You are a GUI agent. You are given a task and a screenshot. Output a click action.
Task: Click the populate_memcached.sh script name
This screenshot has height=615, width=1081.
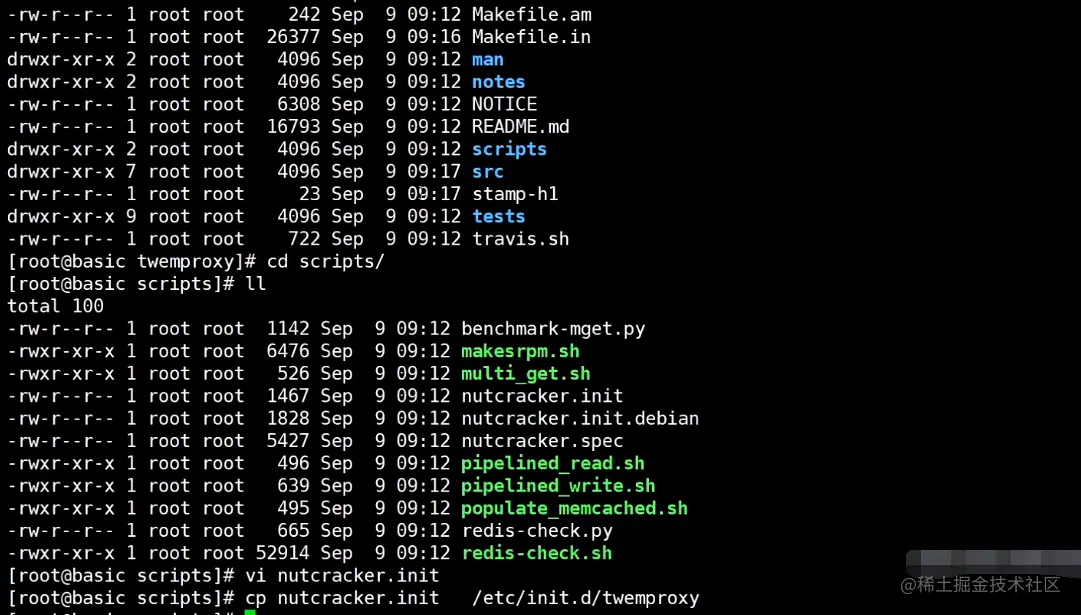[574, 508]
